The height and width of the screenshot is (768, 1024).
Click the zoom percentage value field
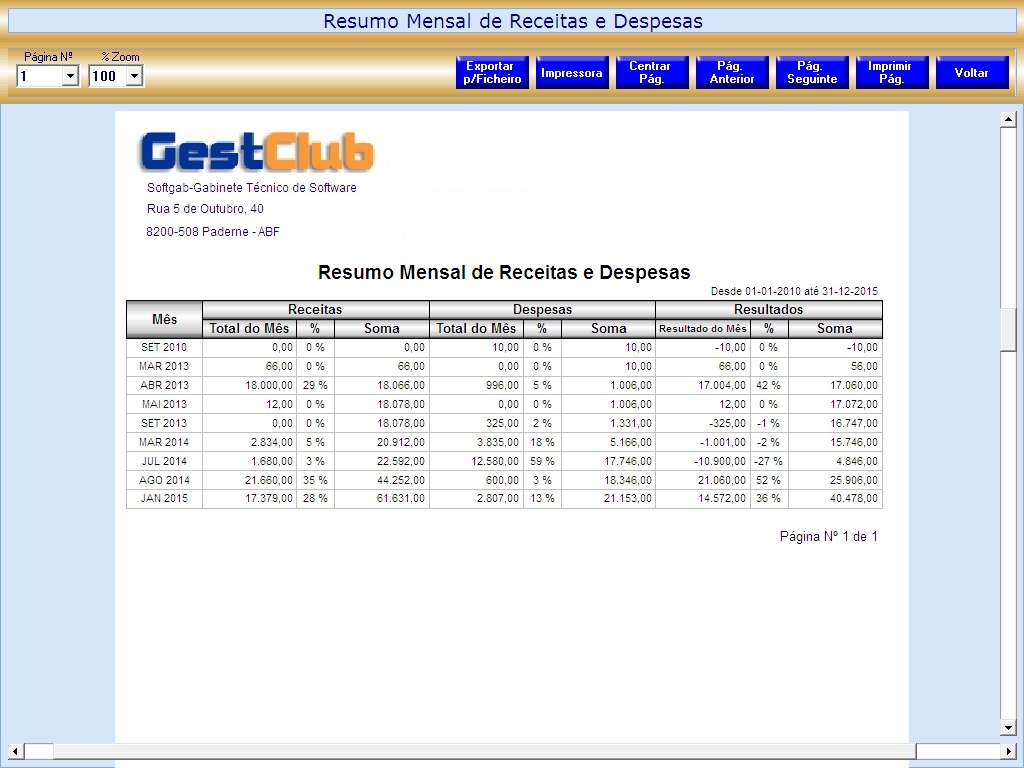pos(106,76)
